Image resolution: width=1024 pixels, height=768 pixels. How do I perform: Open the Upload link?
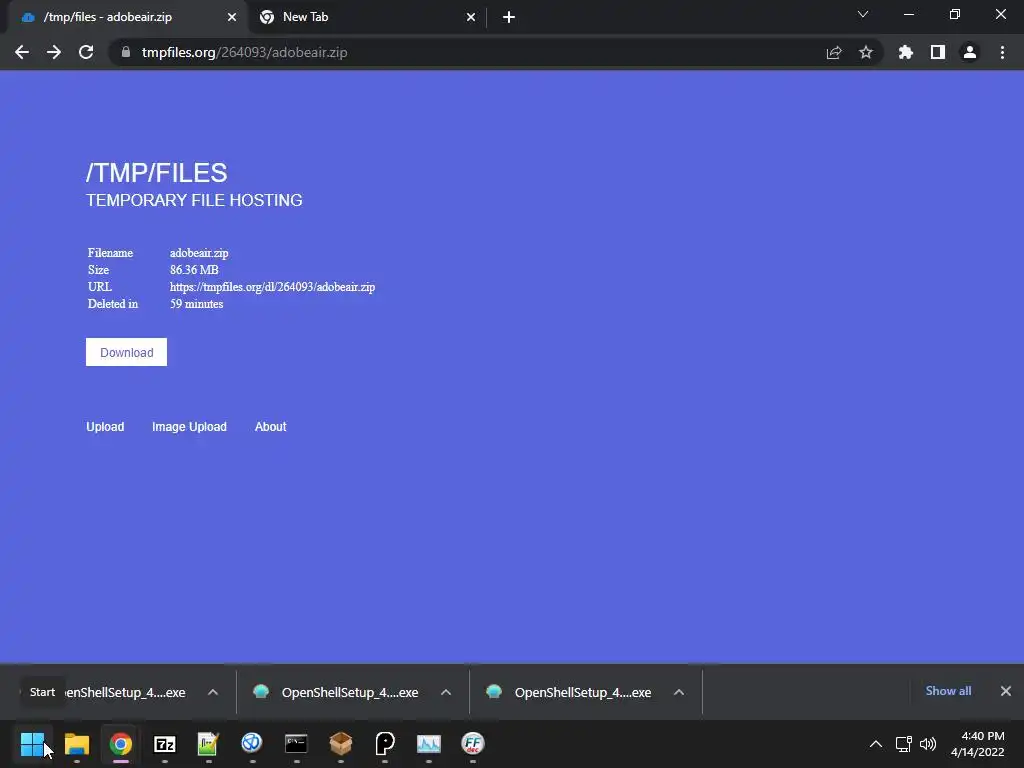[x=105, y=426]
